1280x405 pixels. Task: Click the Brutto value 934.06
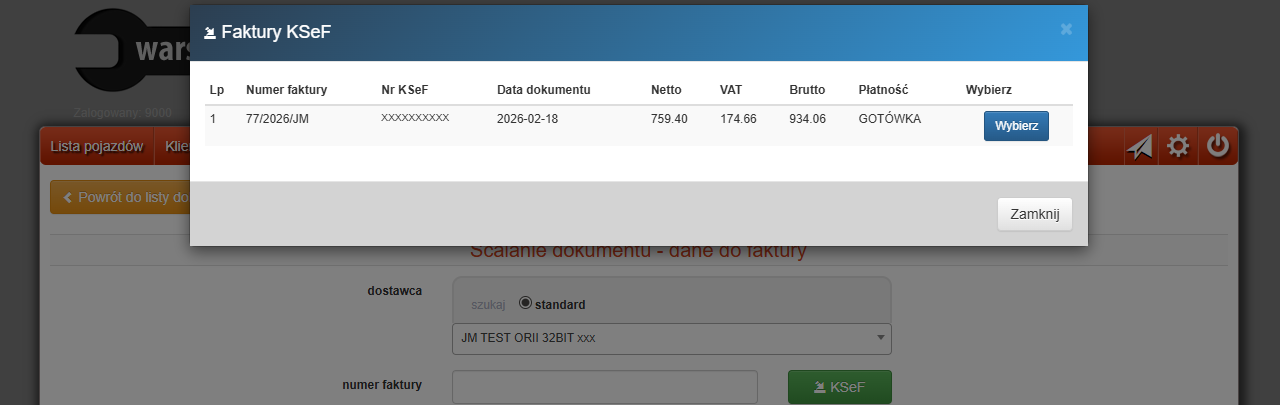[807, 119]
